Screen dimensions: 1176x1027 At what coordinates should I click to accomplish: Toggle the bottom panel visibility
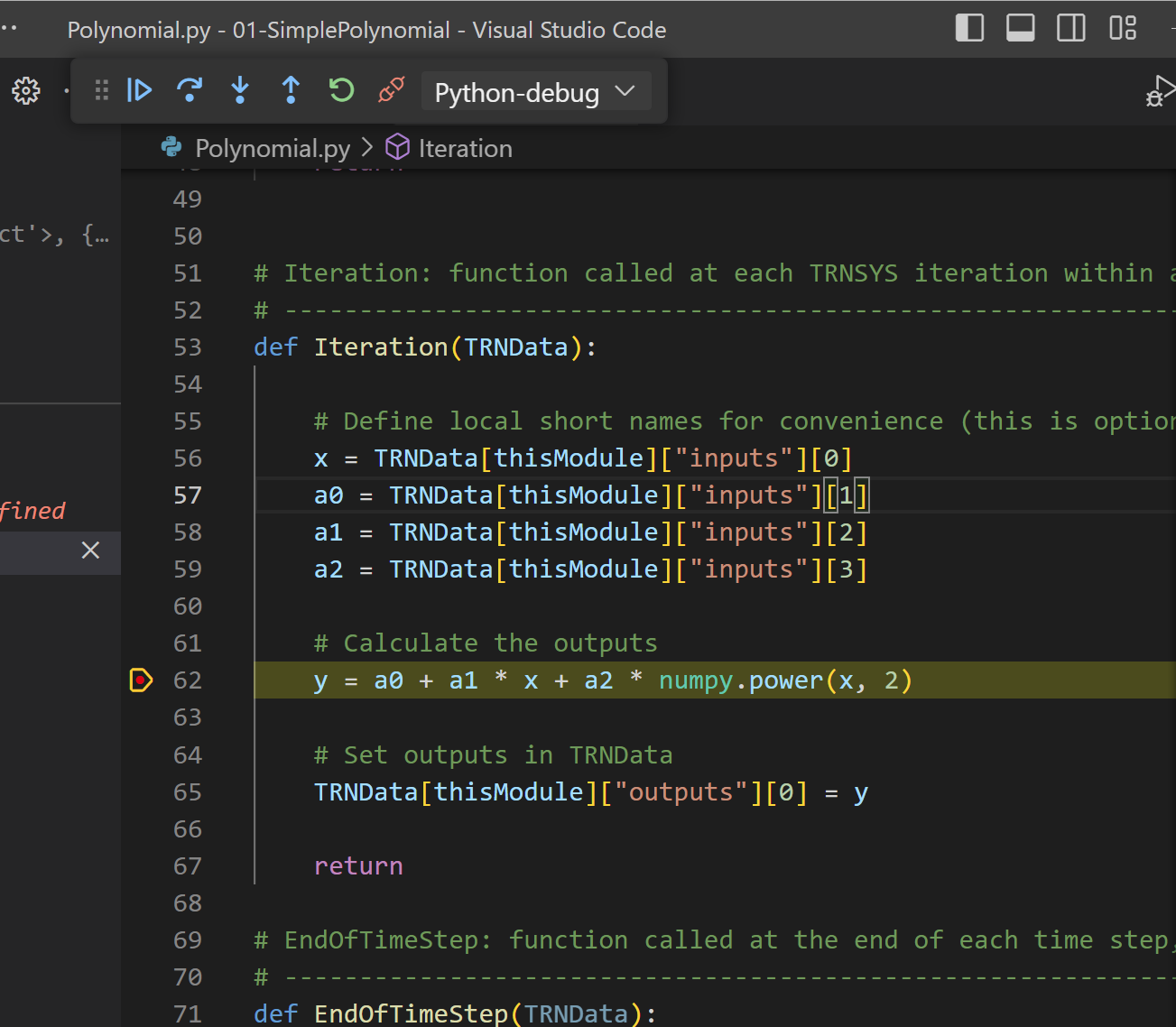tap(1021, 28)
